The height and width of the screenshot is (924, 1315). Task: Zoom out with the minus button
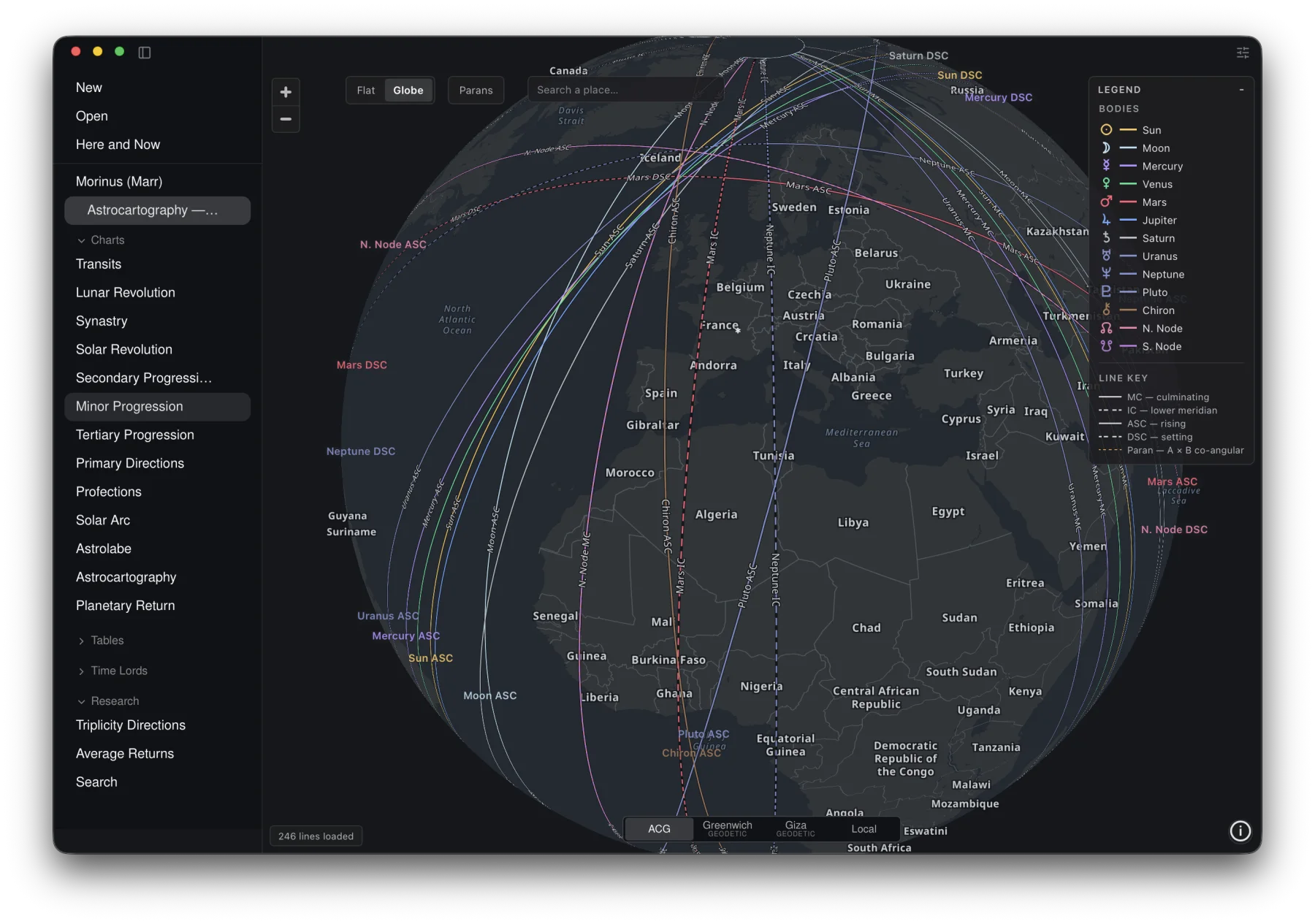(x=286, y=119)
